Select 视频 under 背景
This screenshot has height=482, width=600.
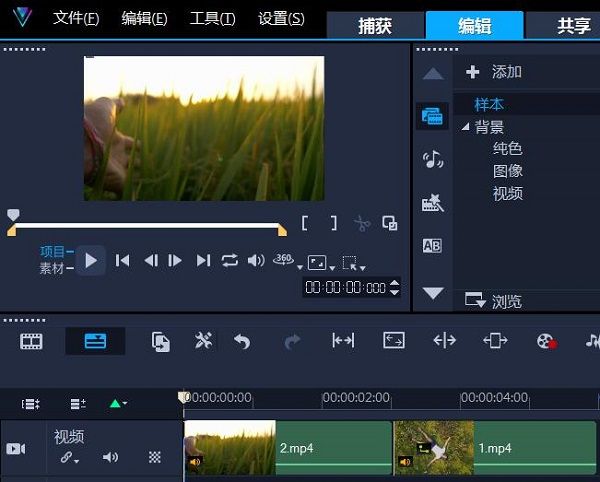pos(507,194)
